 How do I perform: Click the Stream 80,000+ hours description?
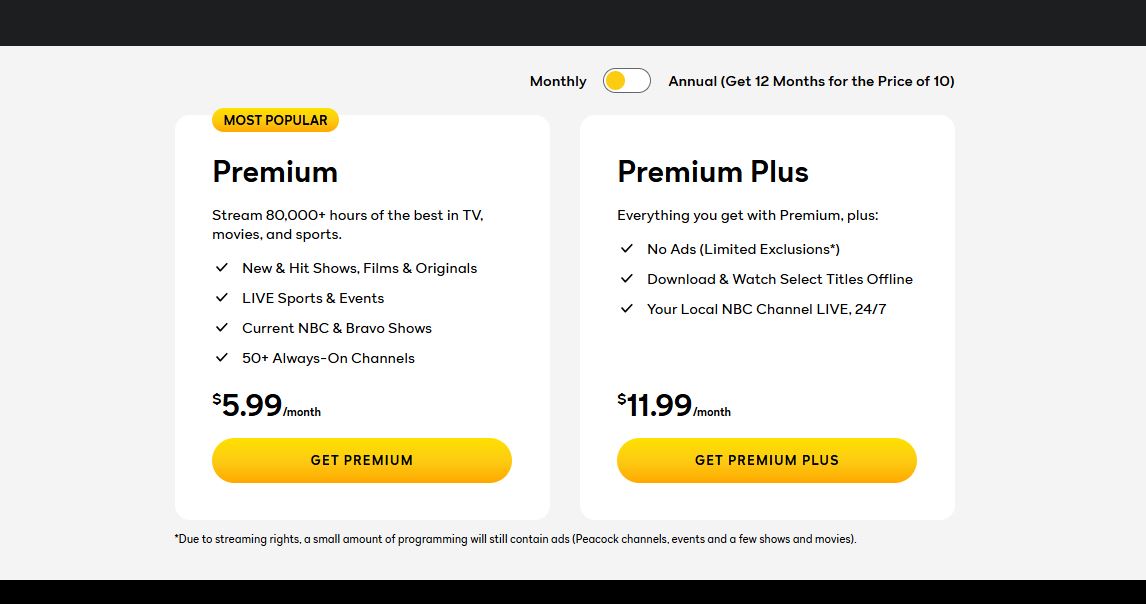pos(348,224)
